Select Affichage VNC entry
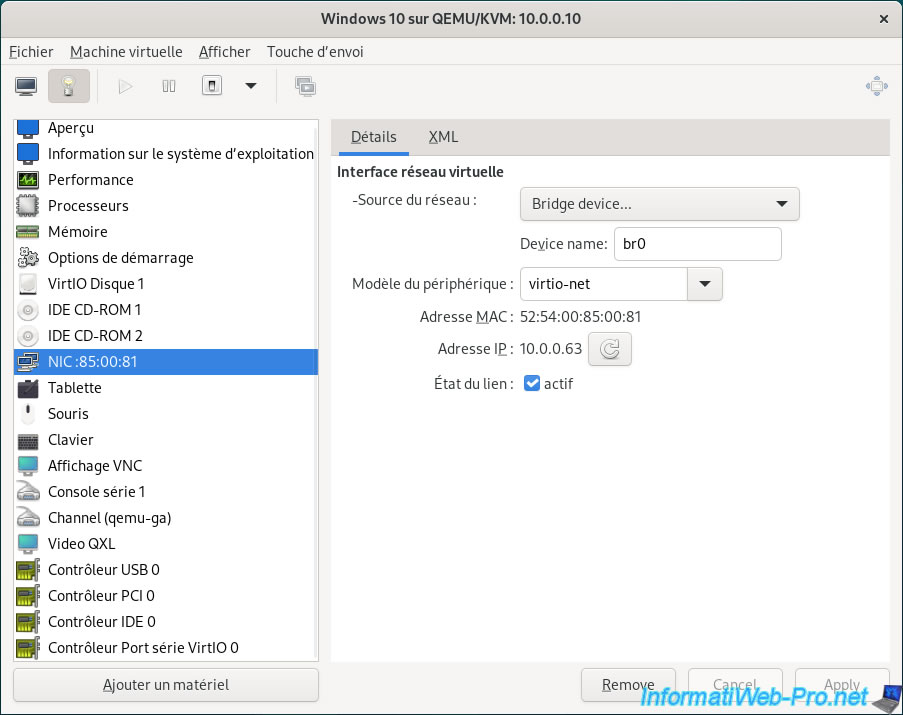The height and width of the screenshot is (715, 903). tap(166, 466)
